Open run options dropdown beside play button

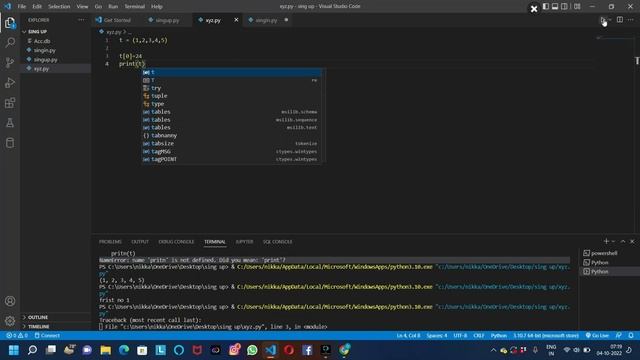click(x=610, y=20)
